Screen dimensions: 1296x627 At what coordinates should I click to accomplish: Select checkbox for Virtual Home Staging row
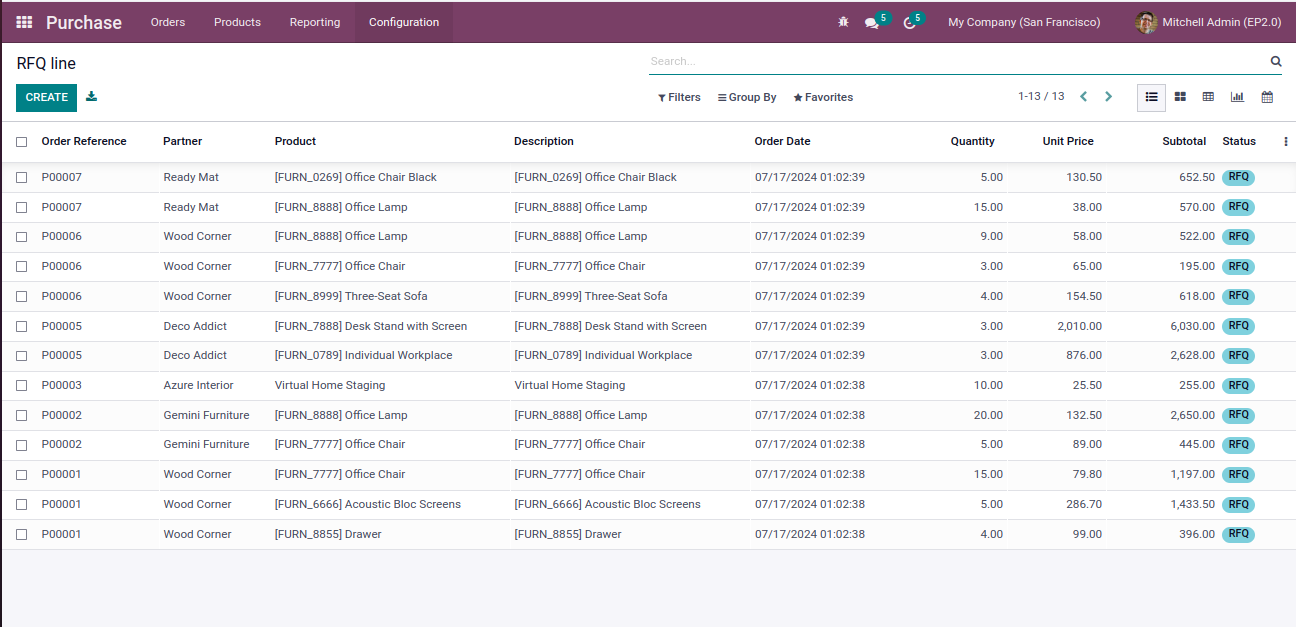pyautogui.click(x=22, y=385)
